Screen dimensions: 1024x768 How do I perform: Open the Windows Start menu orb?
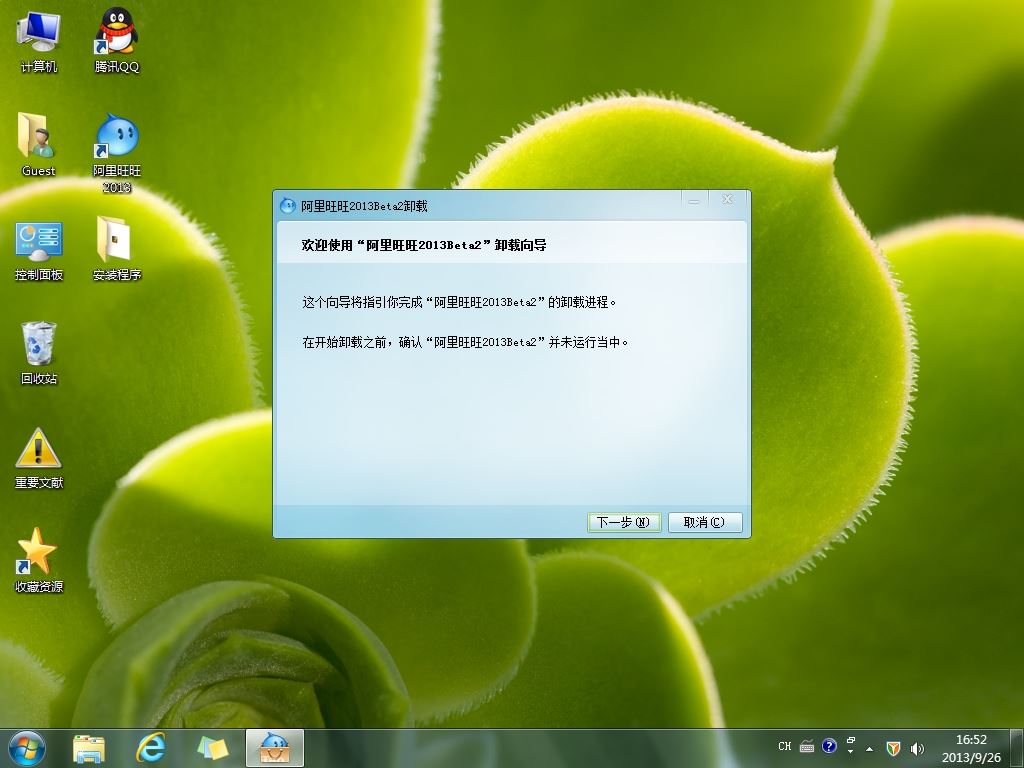click(x=27, y=748)
